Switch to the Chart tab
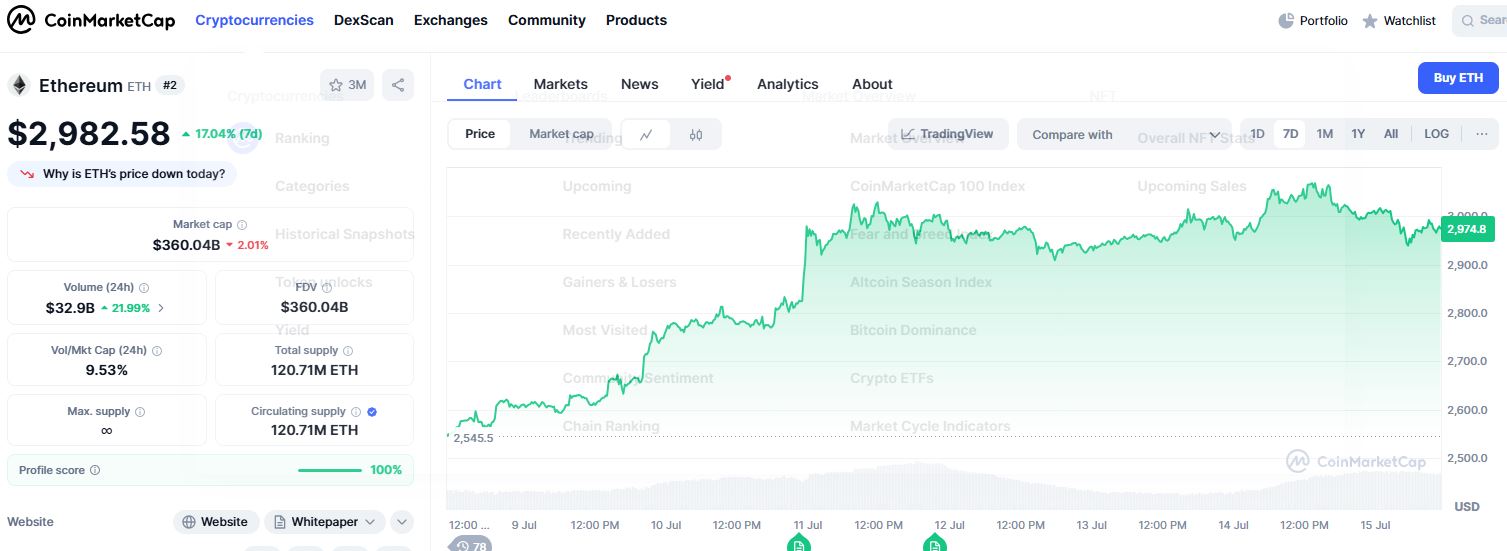Screen dimensions: 1507x551 click(x=482, y=84)
